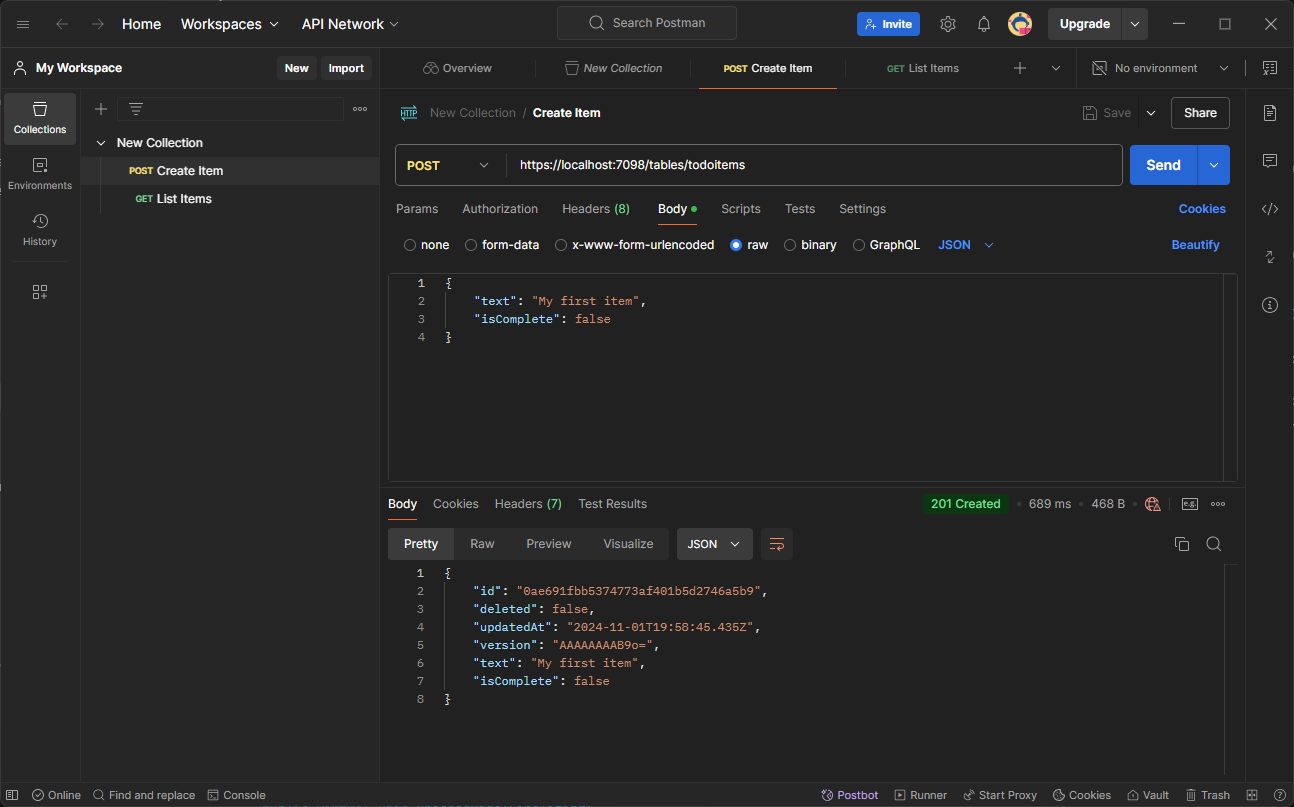Image resolution: width=1294 pixels, height=807 pixels.
Task: Open the Comments icon in right sidebar
Action: pos(1270,161)
